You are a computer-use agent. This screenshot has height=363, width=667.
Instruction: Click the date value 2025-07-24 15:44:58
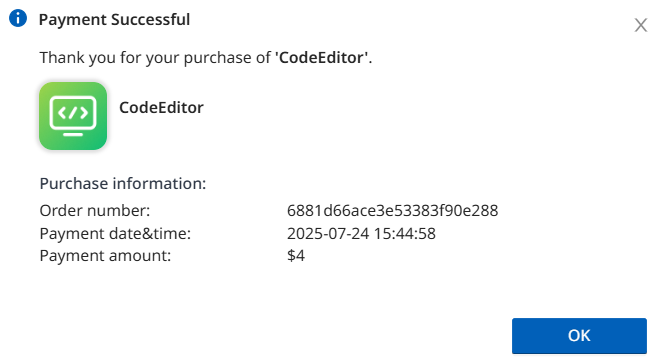pos(361,234)
